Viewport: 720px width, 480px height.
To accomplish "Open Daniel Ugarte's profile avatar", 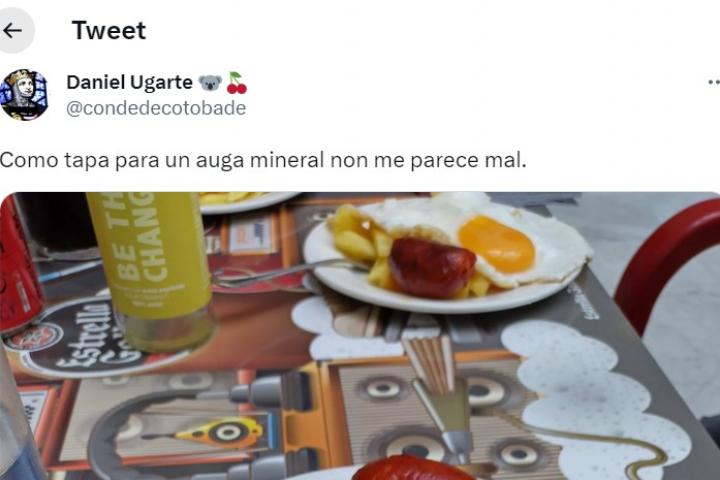I will [x=24, y=95].
